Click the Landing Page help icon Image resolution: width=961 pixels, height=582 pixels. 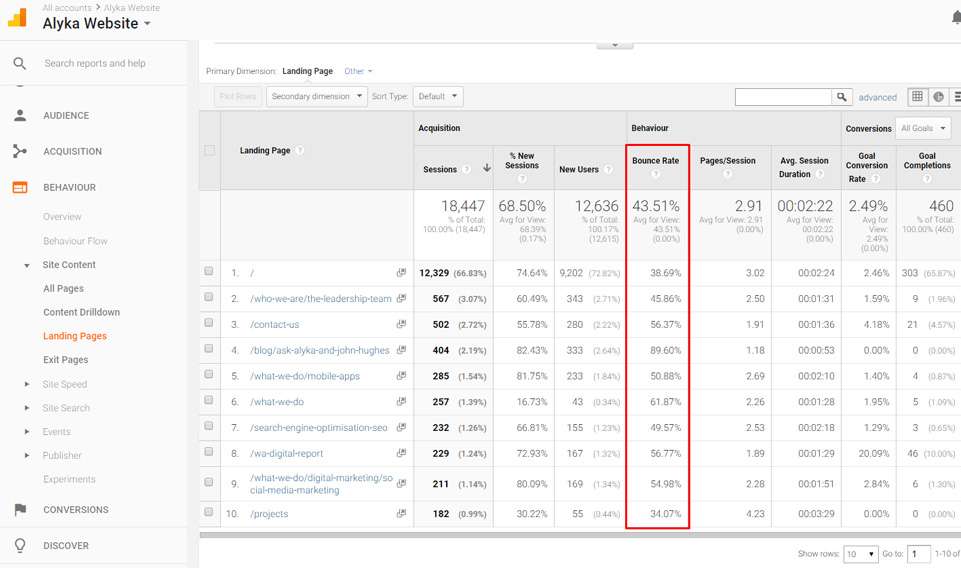click(x=300, y=150)
